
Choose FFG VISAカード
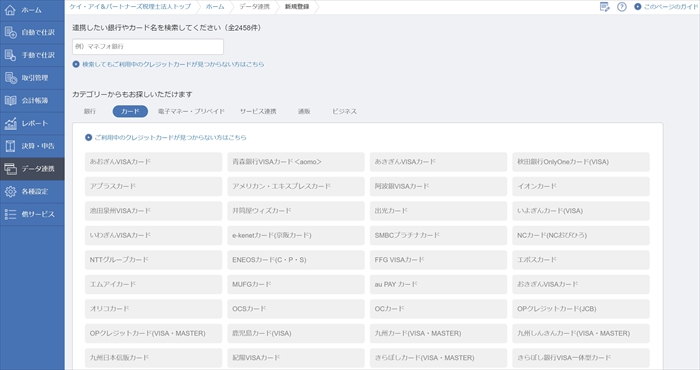[x=438, y=260]
